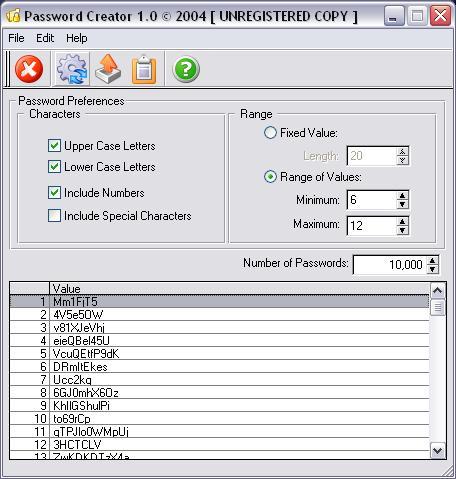The height and width of the screenshot is (479, 456).
Task: Click the password list scrollbar thumb
Action: 437,307
